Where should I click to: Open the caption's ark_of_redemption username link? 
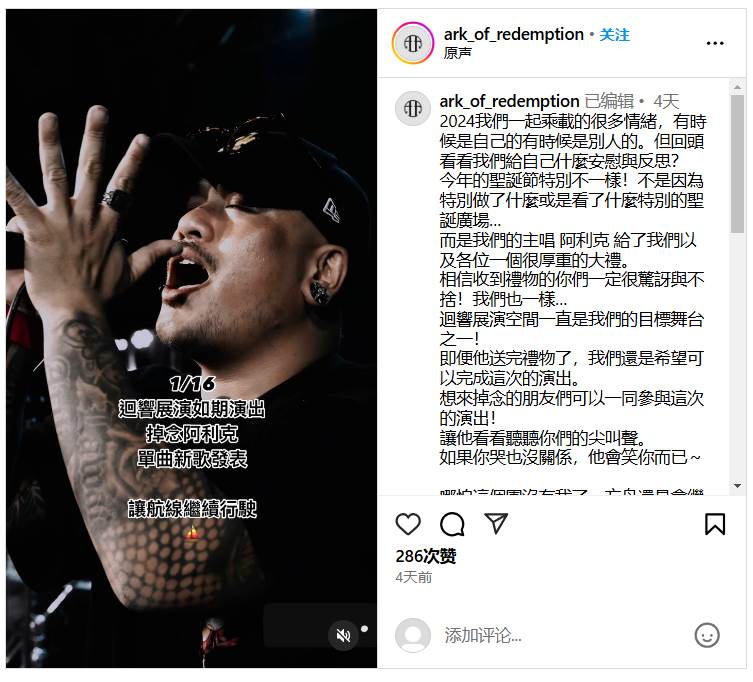[x=510, y=101]
